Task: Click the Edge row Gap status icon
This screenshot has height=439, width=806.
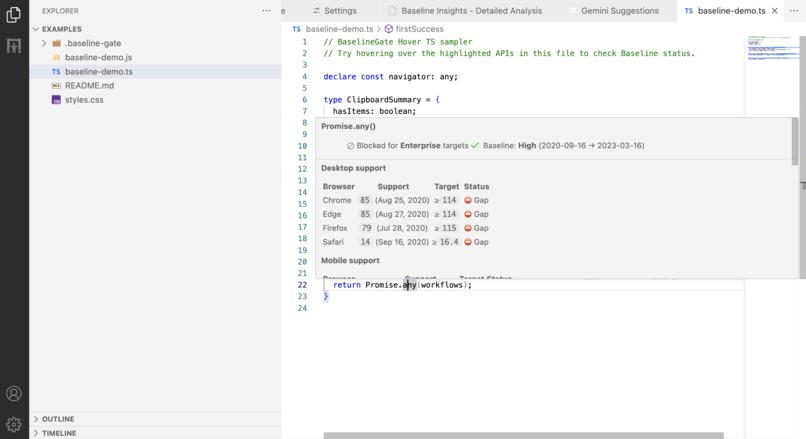Action: (x=468, y=214)
